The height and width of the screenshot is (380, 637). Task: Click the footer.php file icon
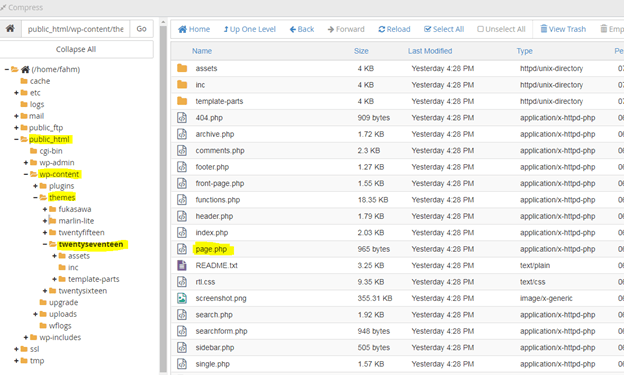pyautogui.click(x=182, y=167)
